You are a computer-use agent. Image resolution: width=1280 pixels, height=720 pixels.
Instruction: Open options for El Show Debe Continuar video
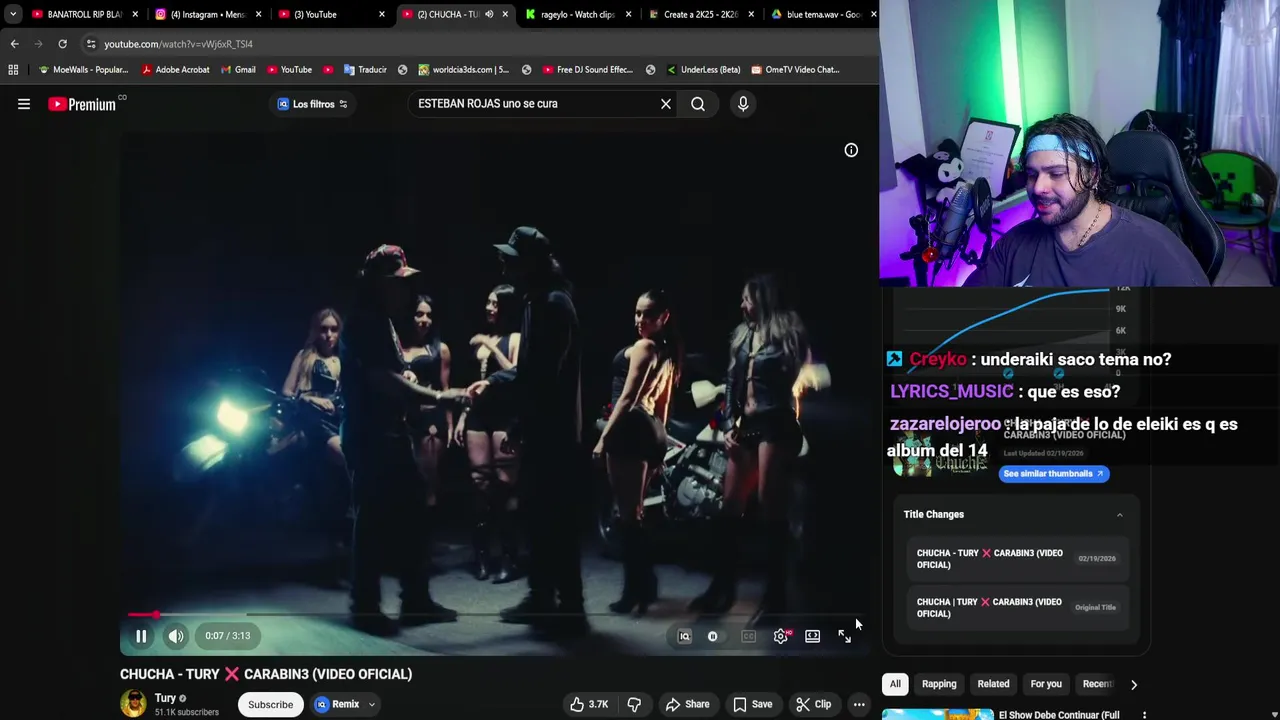tap(1144, 715)
